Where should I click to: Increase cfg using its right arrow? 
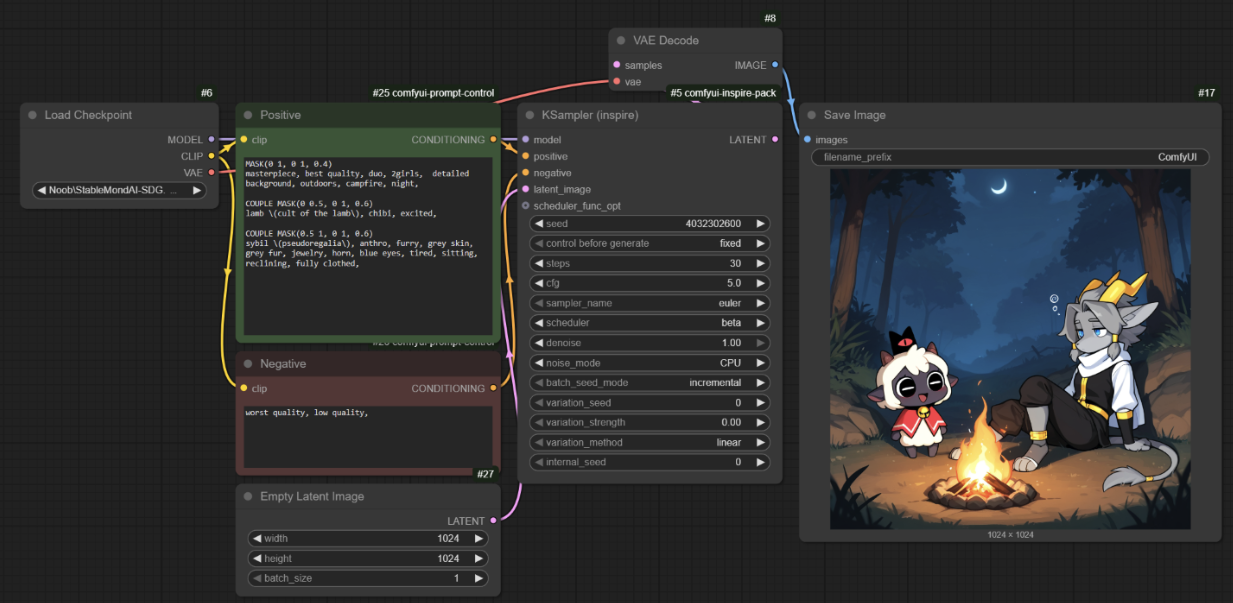pyautogui.click(x=760, y=283)
